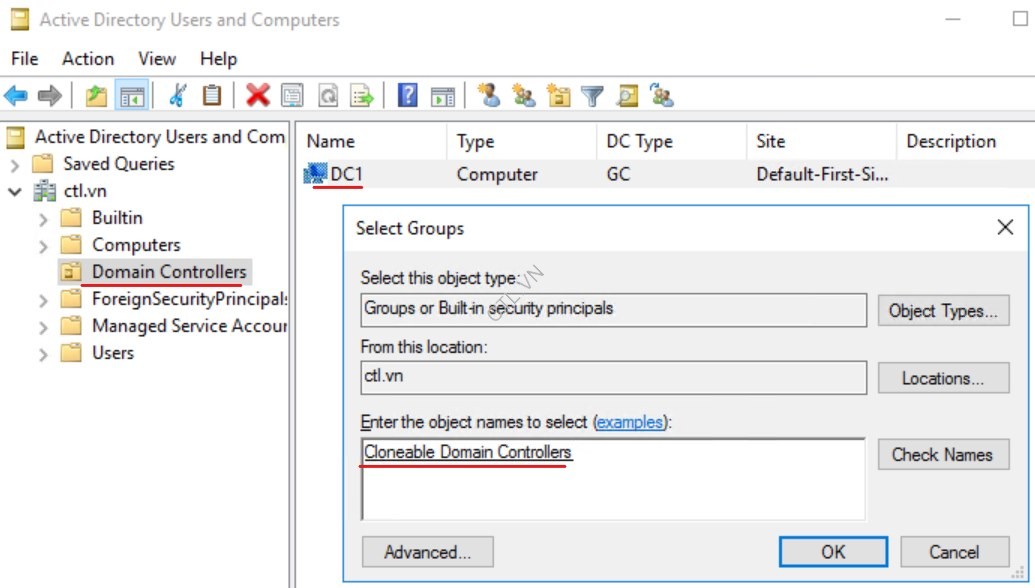Click the red Delete toolbar icon
Image resolution: width=1035 pixels, height=588 pixels.
point(257,95)
